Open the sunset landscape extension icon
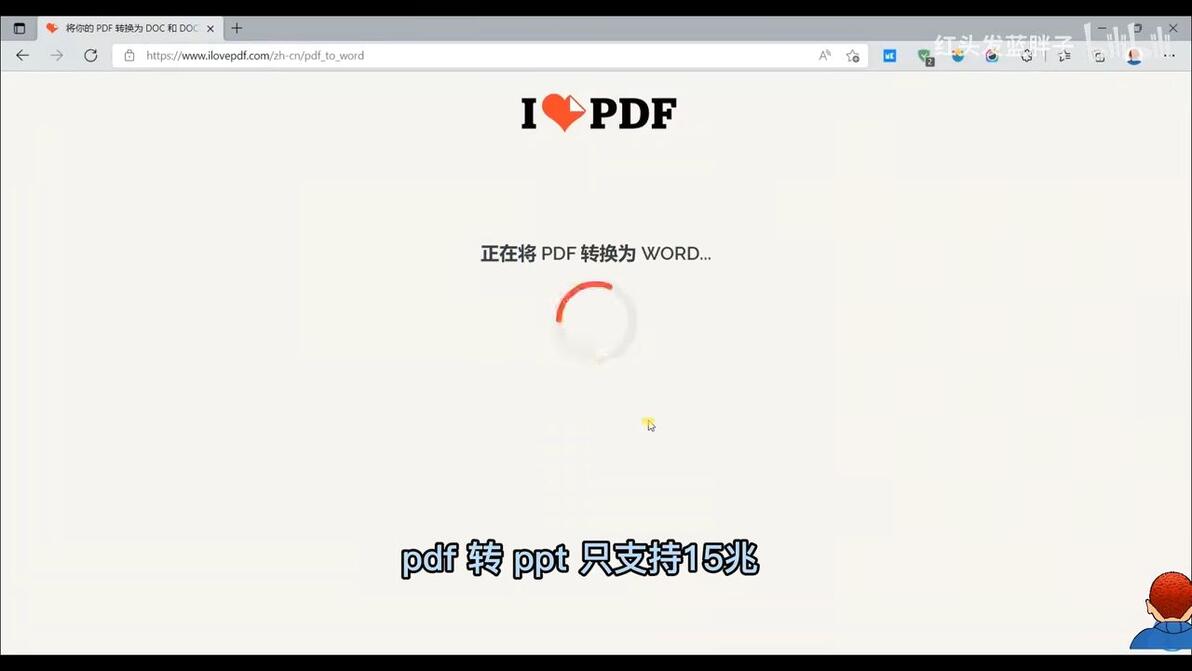 (958, 55)
